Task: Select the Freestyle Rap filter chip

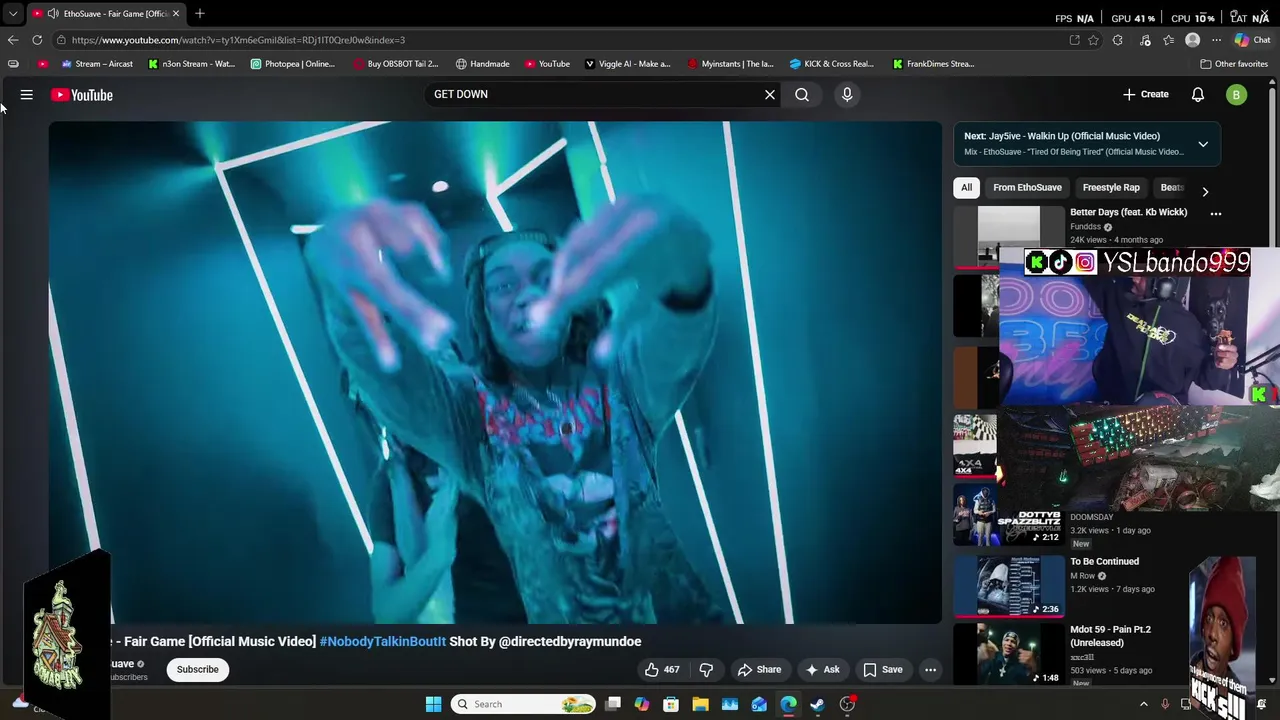Action: [1111, 187]
